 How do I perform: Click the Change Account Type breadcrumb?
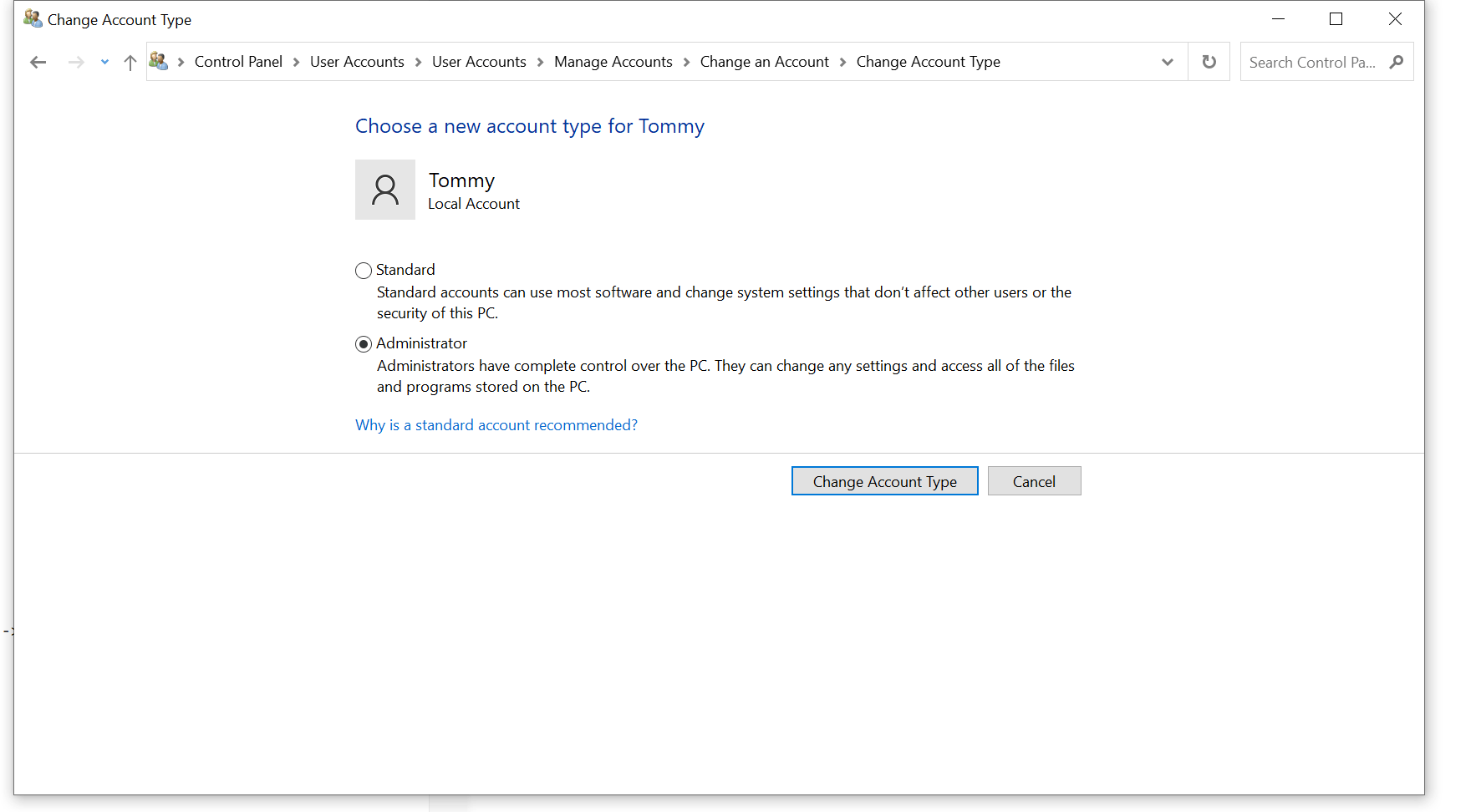pos(929,62)
